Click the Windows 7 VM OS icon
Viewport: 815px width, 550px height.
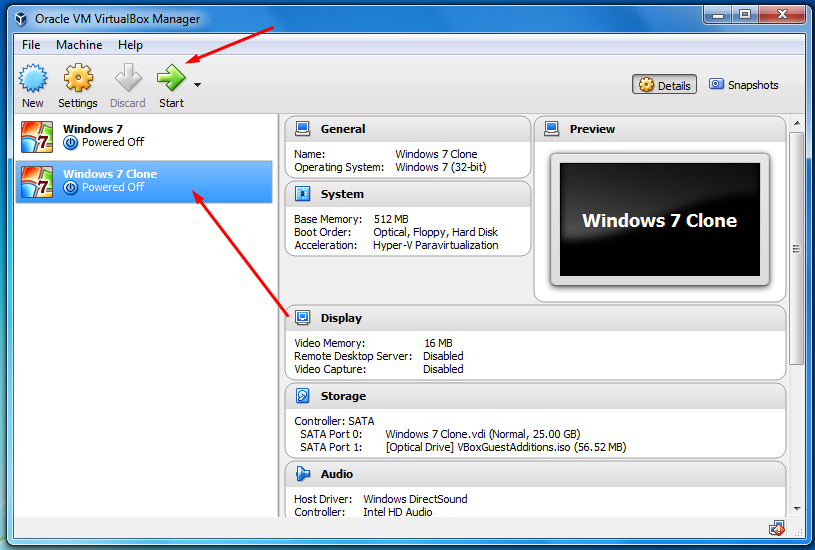(x=37, y=137)
